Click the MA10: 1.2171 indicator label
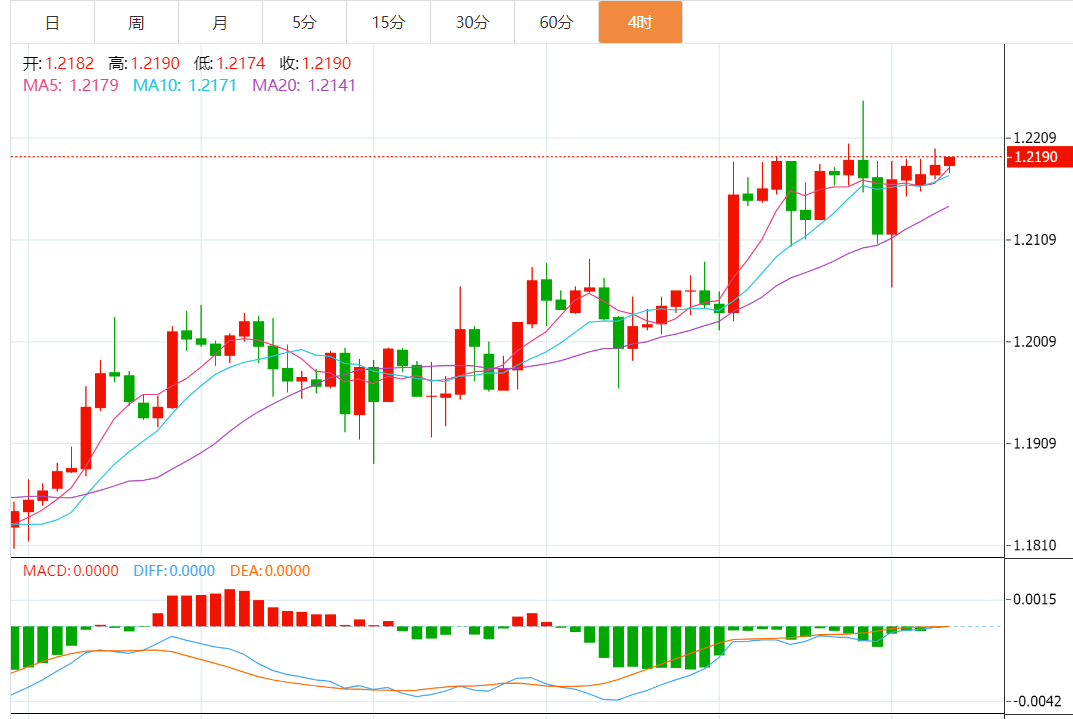The image size is (1073, 719). (x=185, y=86)
